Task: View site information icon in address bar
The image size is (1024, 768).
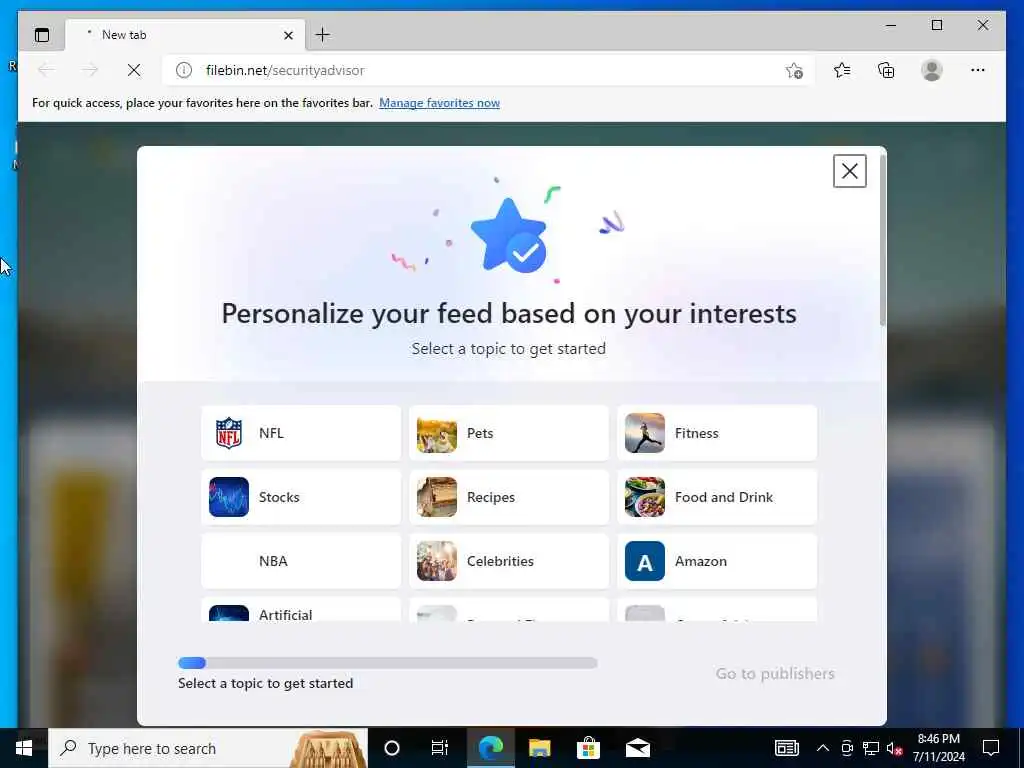Action: pos(184,70)
